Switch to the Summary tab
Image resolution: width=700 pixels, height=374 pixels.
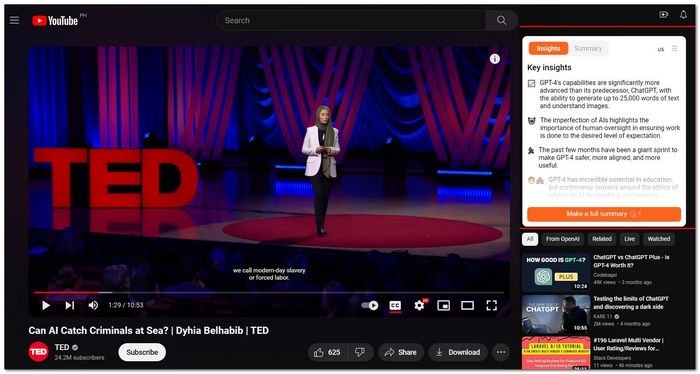[588, 48]
